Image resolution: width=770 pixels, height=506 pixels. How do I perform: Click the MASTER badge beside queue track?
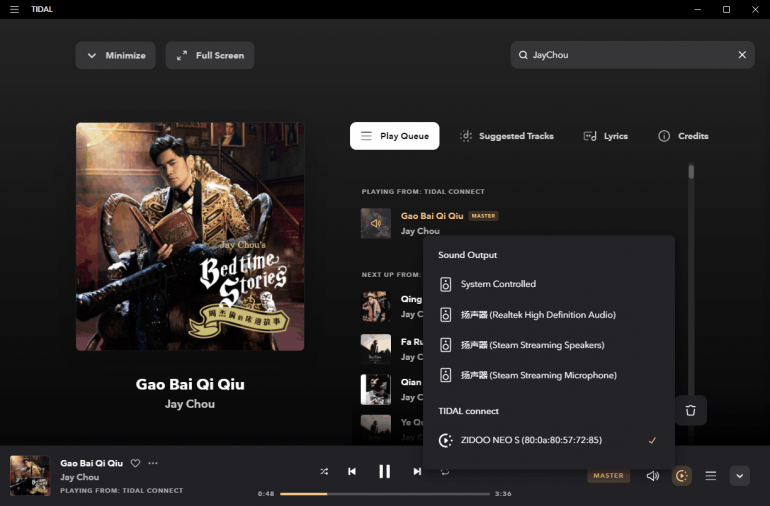click(x=483, y=216)
